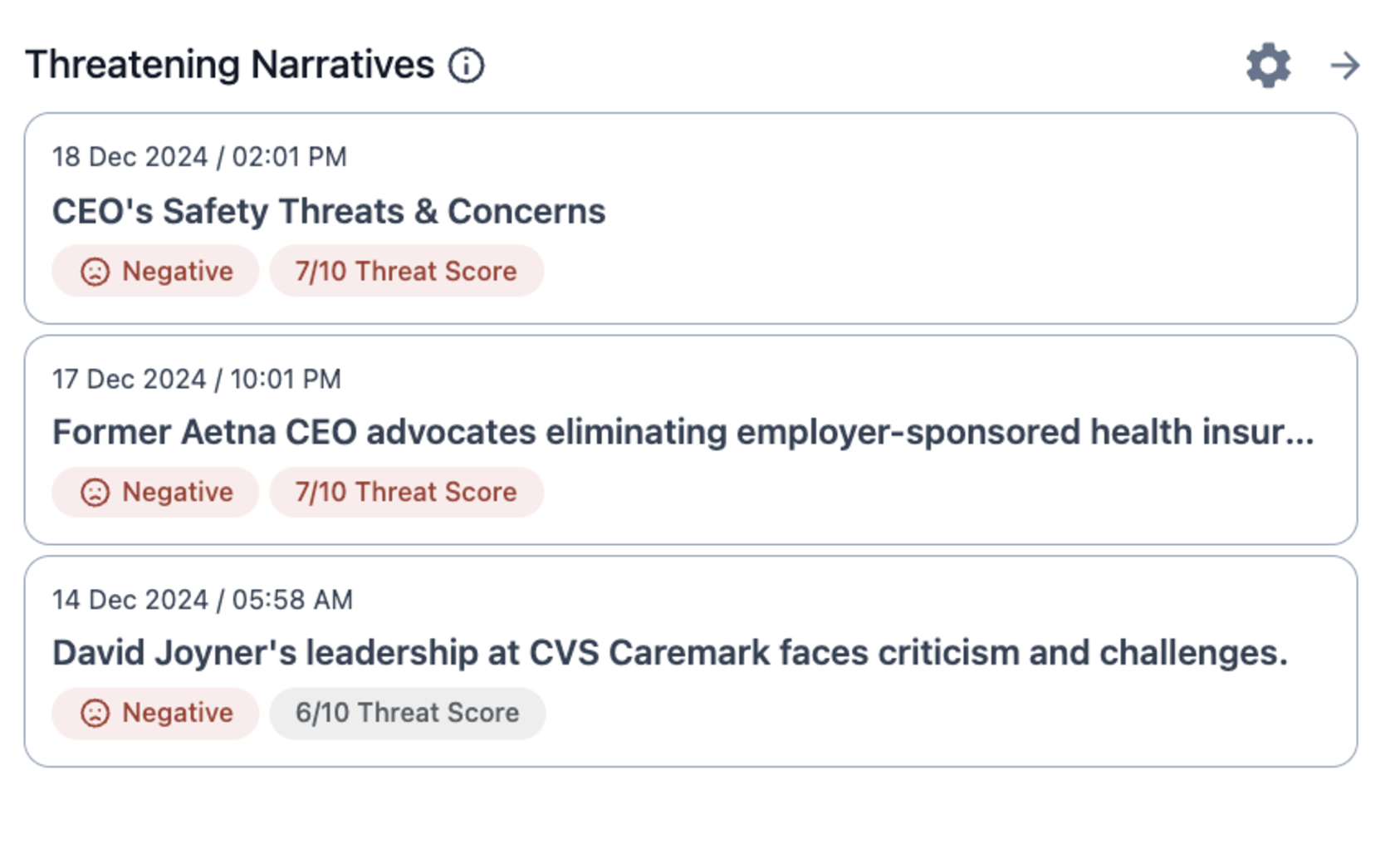This screenshot has height=859, width=1400.
Task: Click the 18 Dec 2024 / 02:01 PM timestamp
Action: [x=199, y=157]
